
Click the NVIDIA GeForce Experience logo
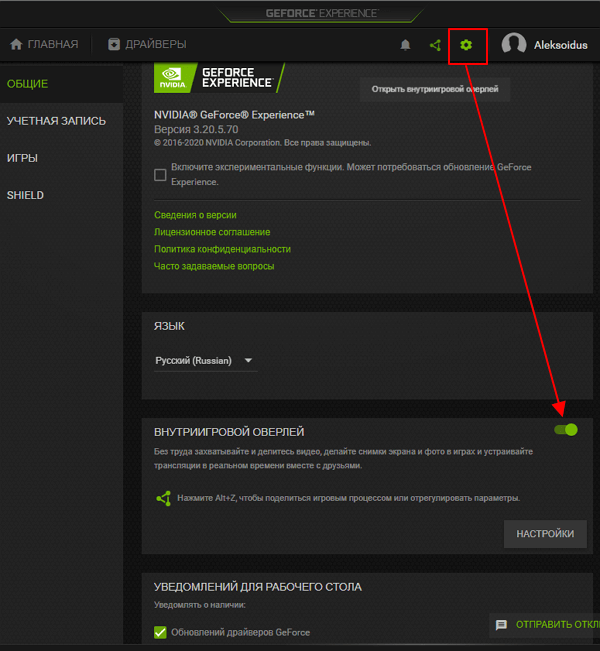tap(219, 78)
